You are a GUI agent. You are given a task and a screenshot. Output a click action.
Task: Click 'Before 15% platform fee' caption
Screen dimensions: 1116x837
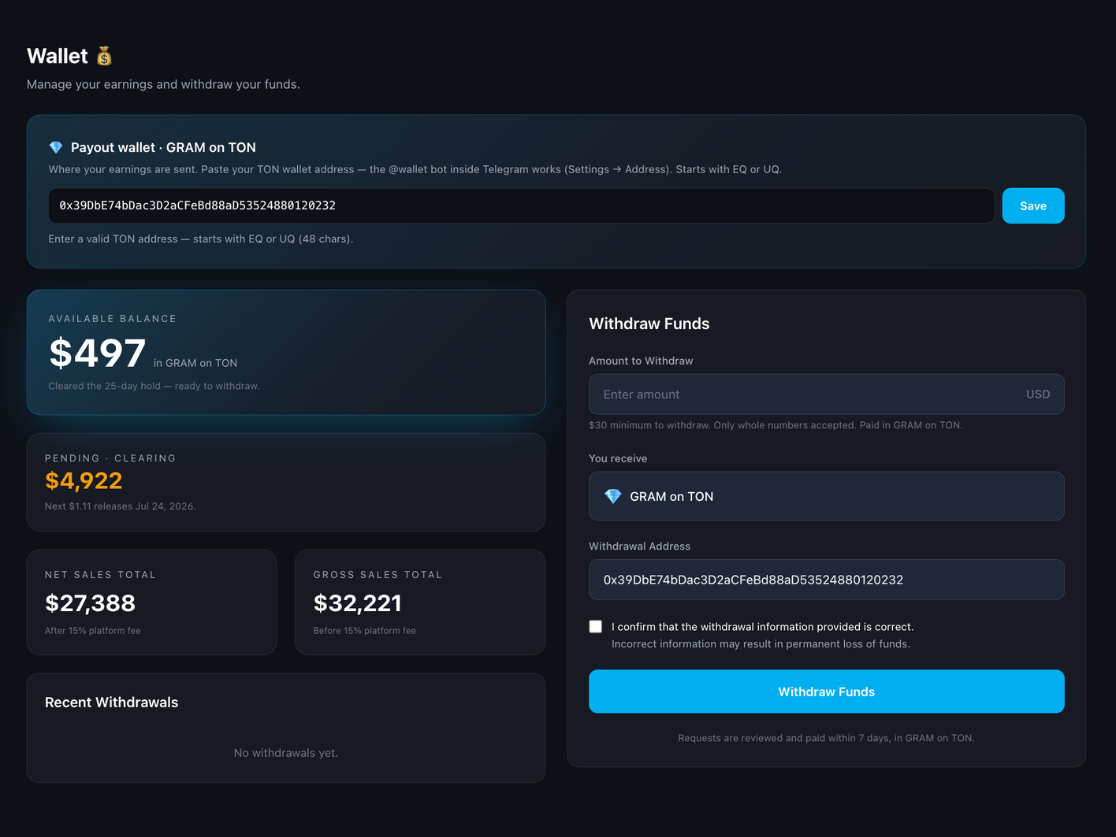tap(364, 631)
